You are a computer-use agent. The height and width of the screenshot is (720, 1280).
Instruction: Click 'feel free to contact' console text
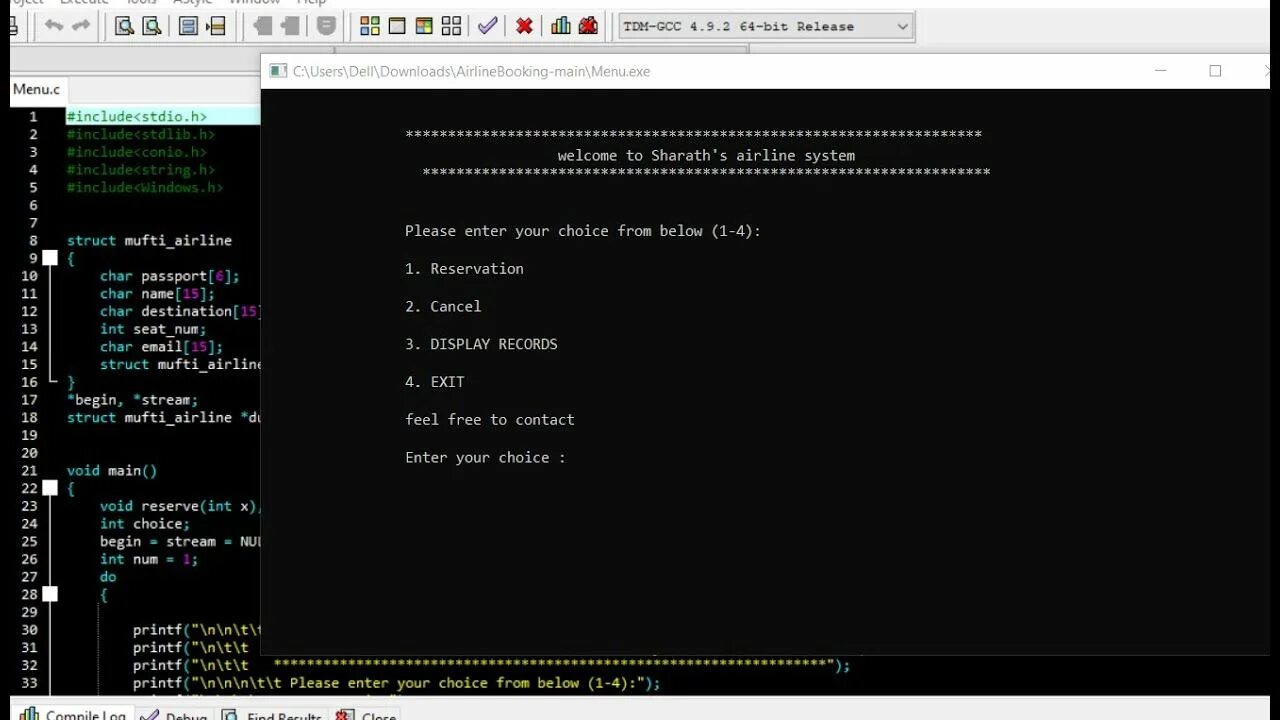click(x=490, y=420)
